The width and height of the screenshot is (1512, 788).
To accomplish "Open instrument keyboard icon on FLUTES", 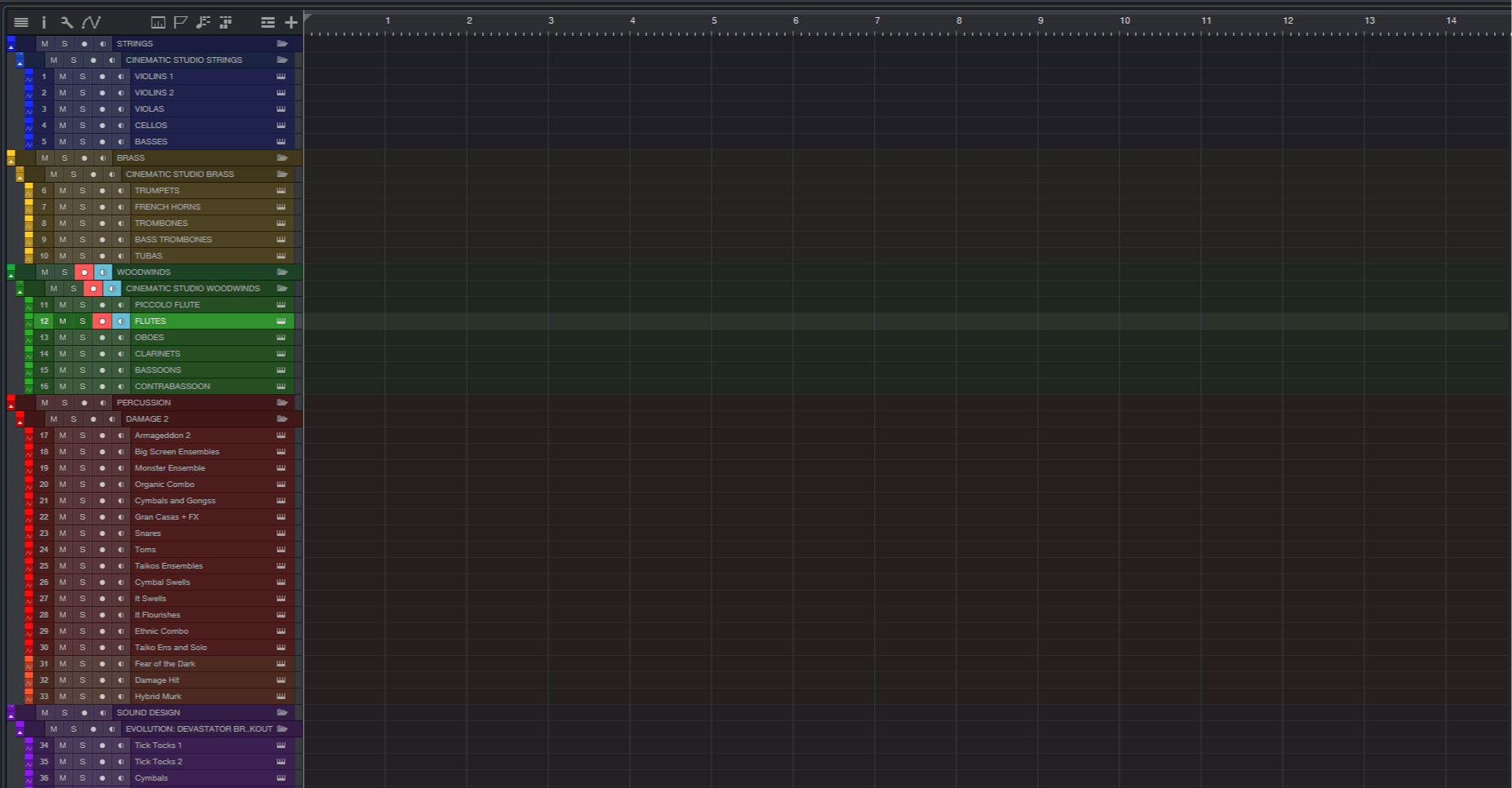I will point(281,321).
